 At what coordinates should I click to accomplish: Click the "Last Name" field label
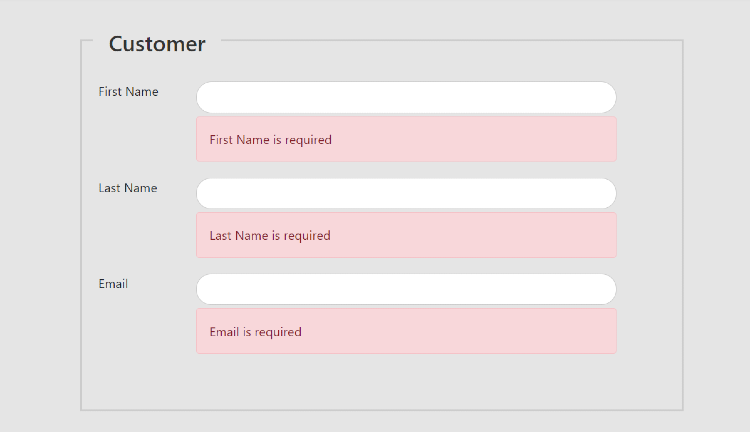[x=127, y=188]
